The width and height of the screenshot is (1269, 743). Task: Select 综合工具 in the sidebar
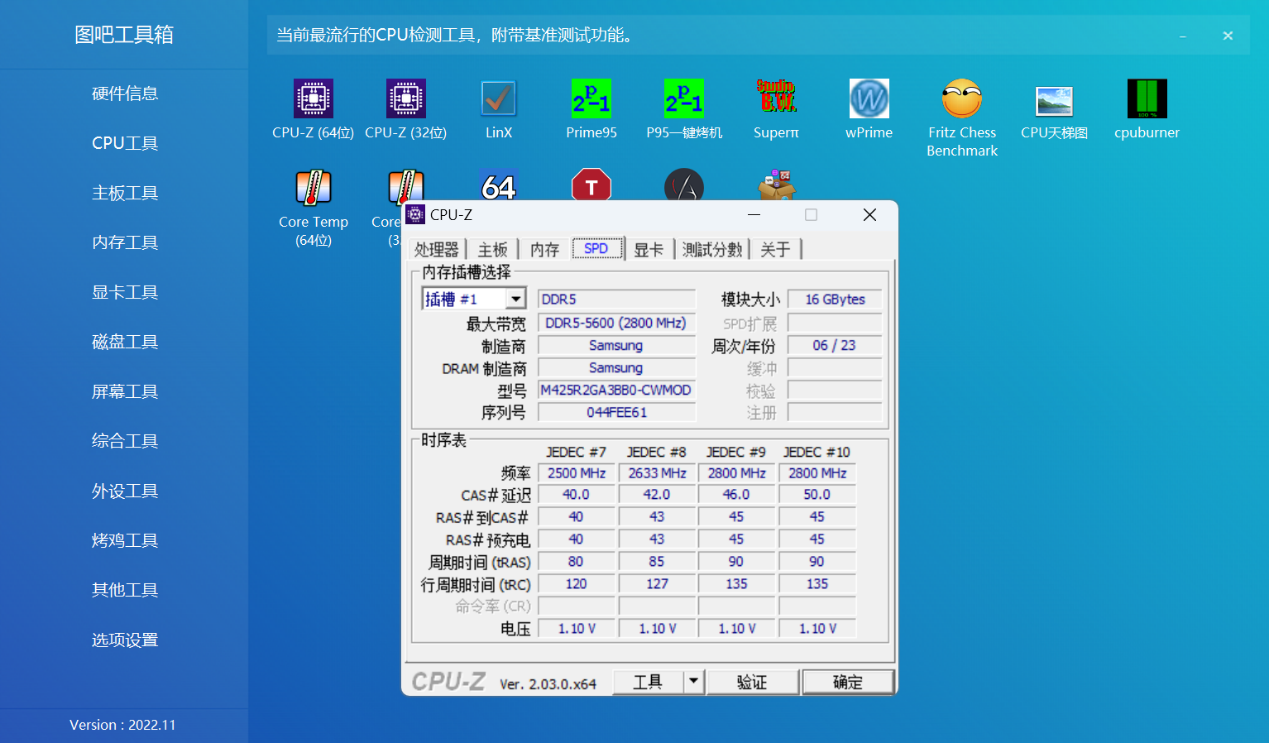pyautogui.click(x=125, y=441)
